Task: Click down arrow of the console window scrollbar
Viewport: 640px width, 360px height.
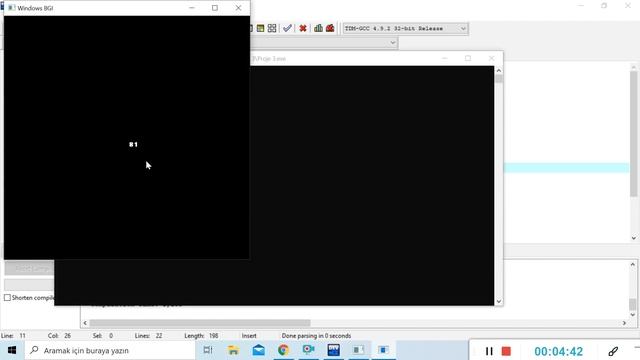Action: 498,302
